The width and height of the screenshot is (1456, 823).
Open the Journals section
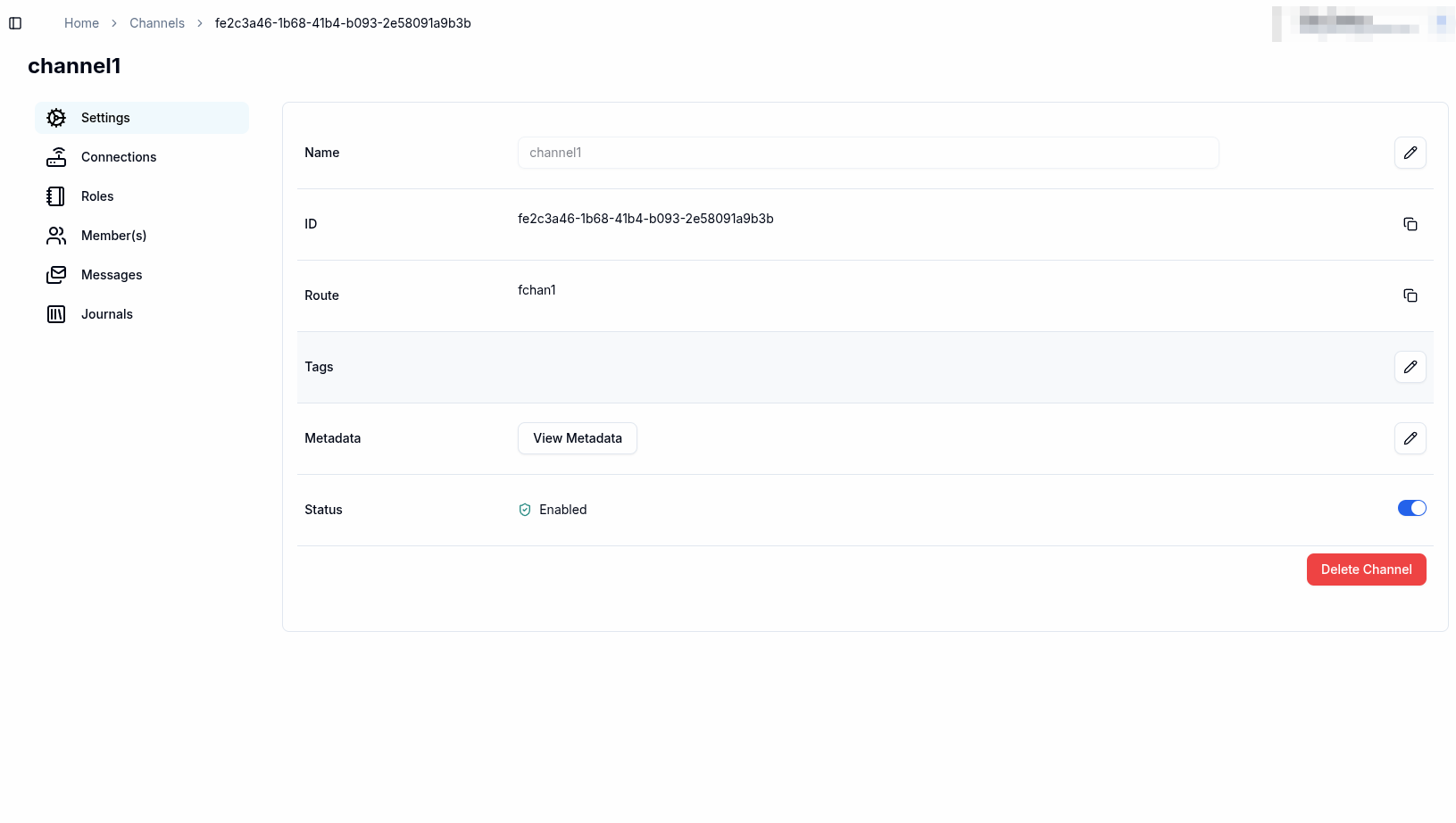[106, 314]
